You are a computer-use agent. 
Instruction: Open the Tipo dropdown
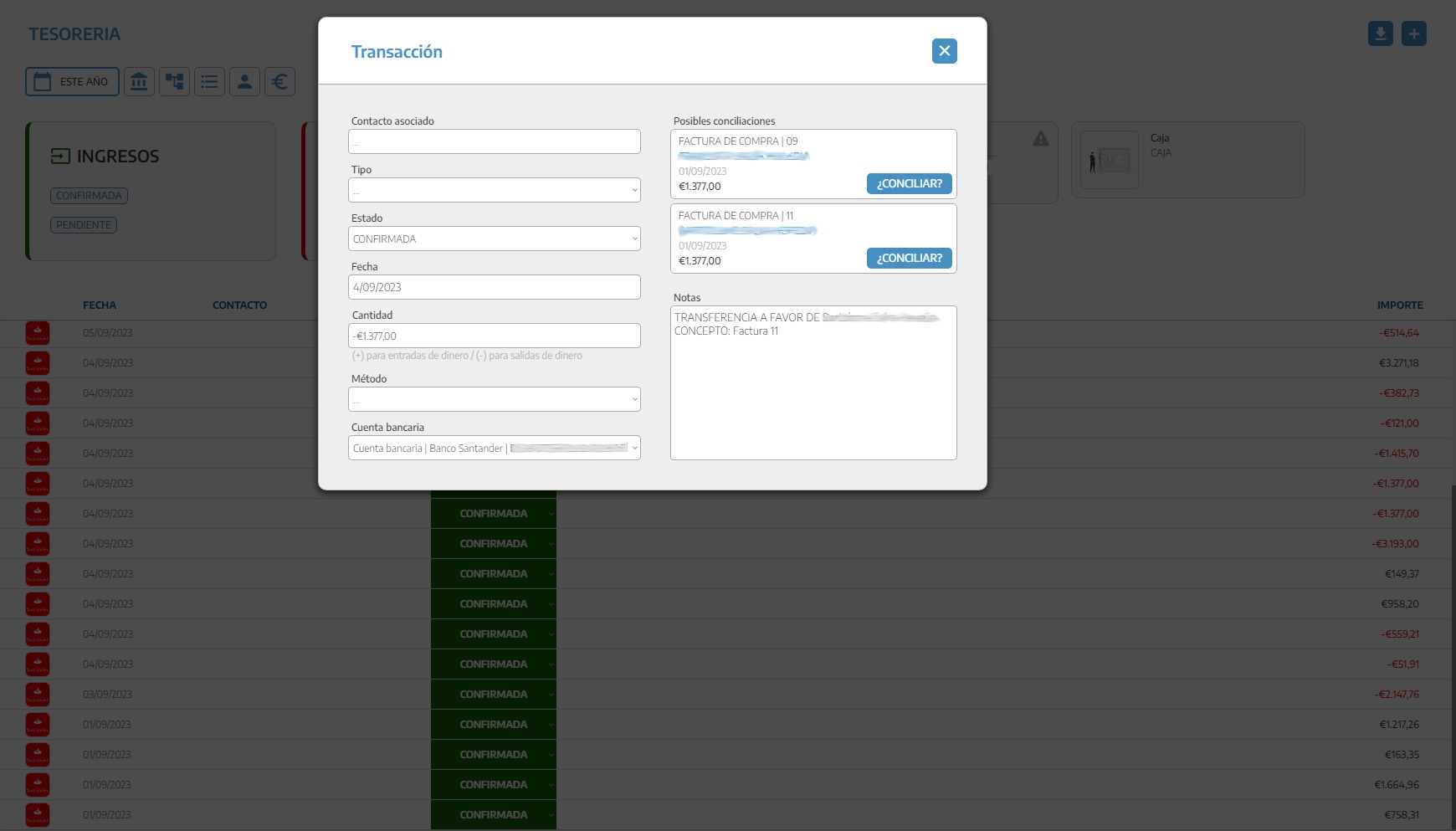pyautogui.click(x=494, y=190)
